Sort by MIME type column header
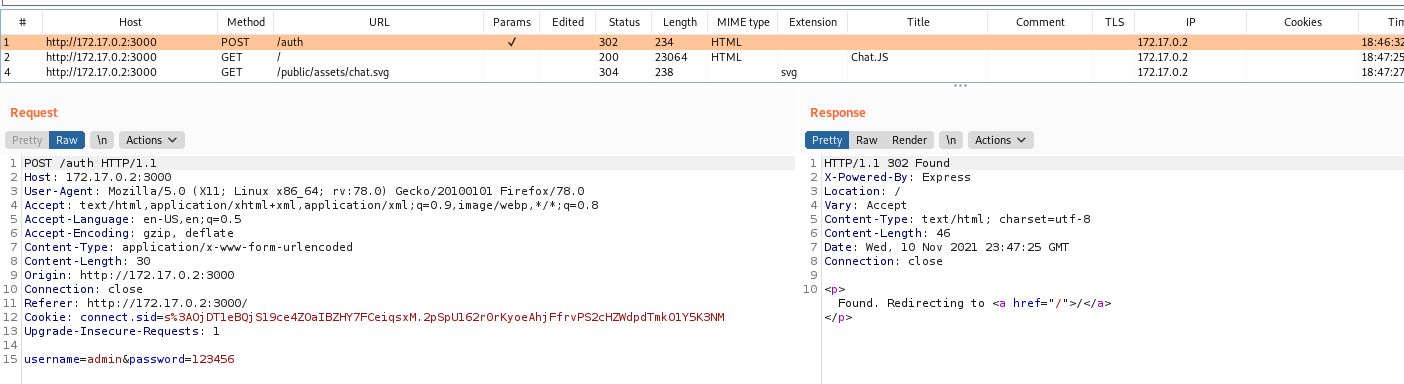The height and width of the screenshot is (384, 1404). 743,22
